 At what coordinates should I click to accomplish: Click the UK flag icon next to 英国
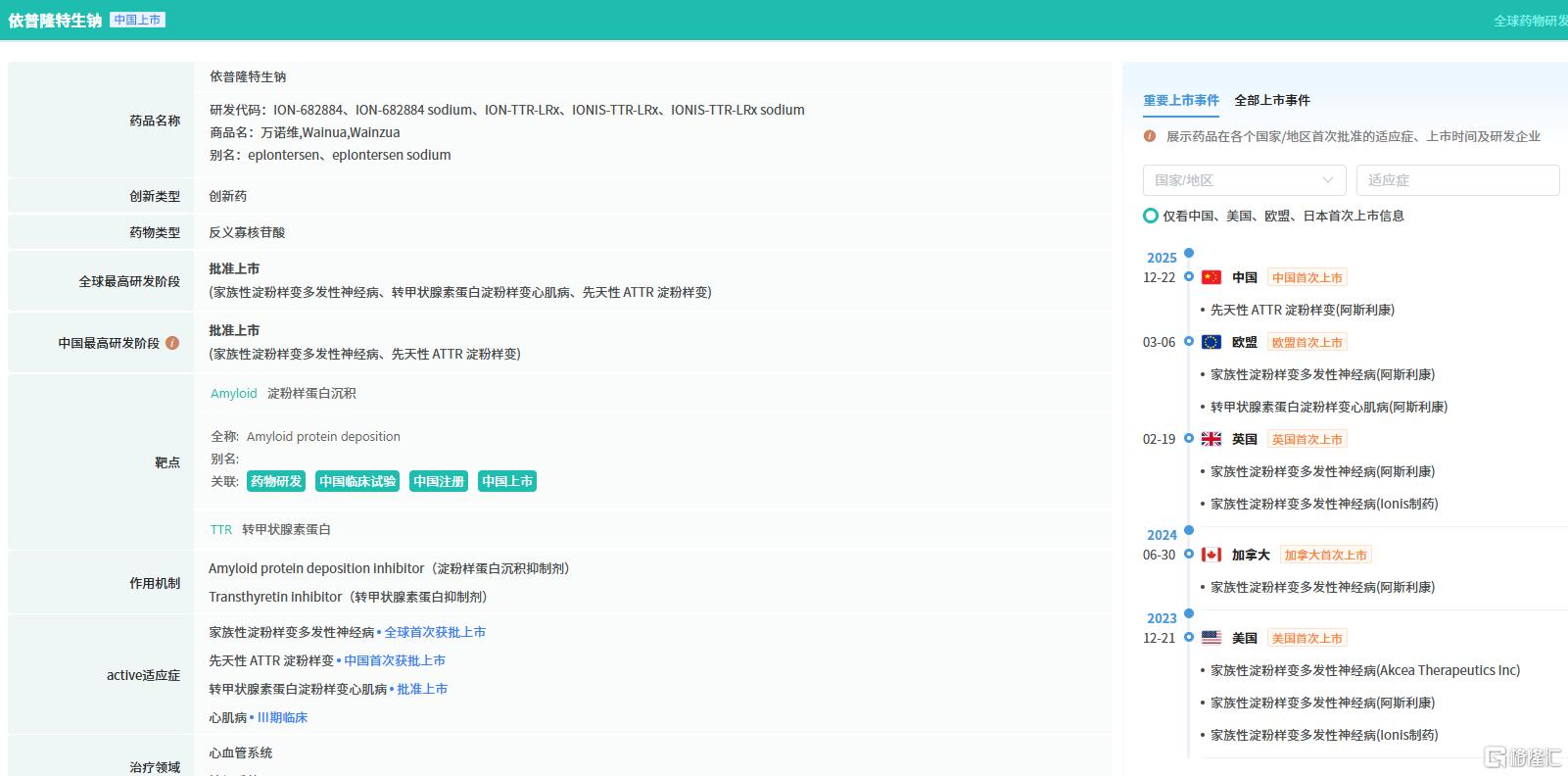click(1212, 439)
